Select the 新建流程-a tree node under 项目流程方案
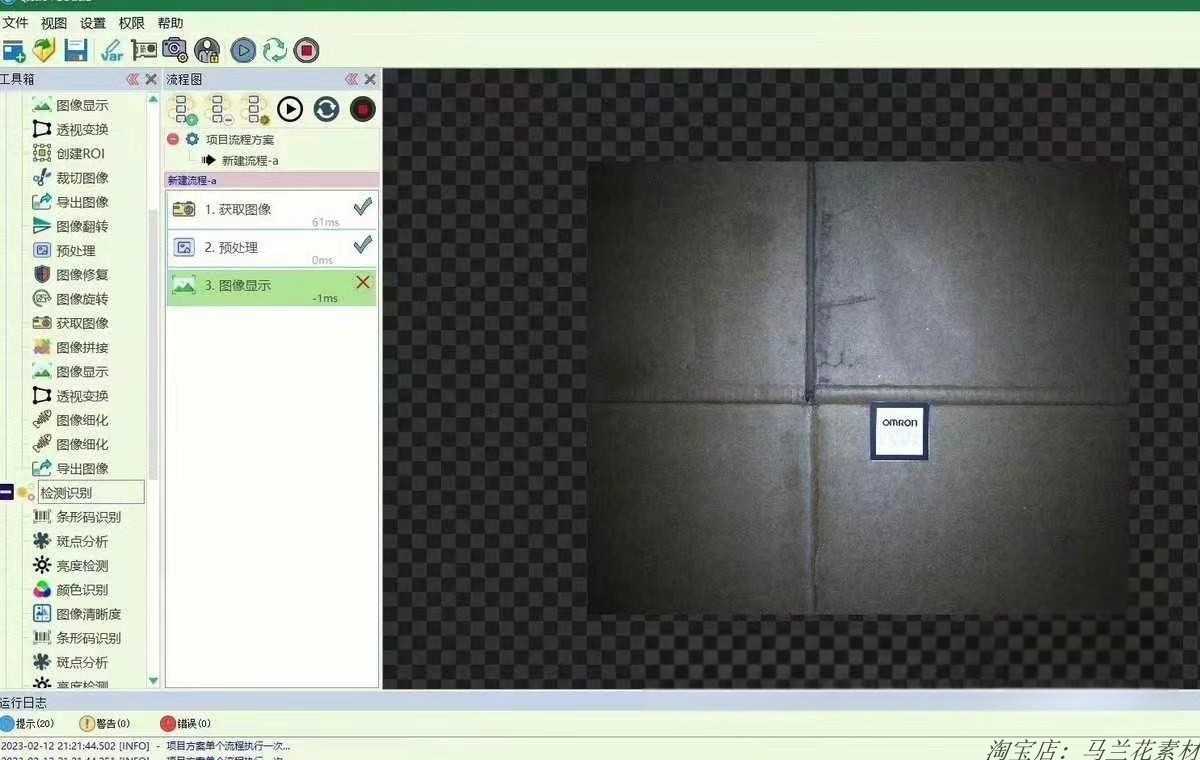The image size is (1200, 760). coord(250,160)
